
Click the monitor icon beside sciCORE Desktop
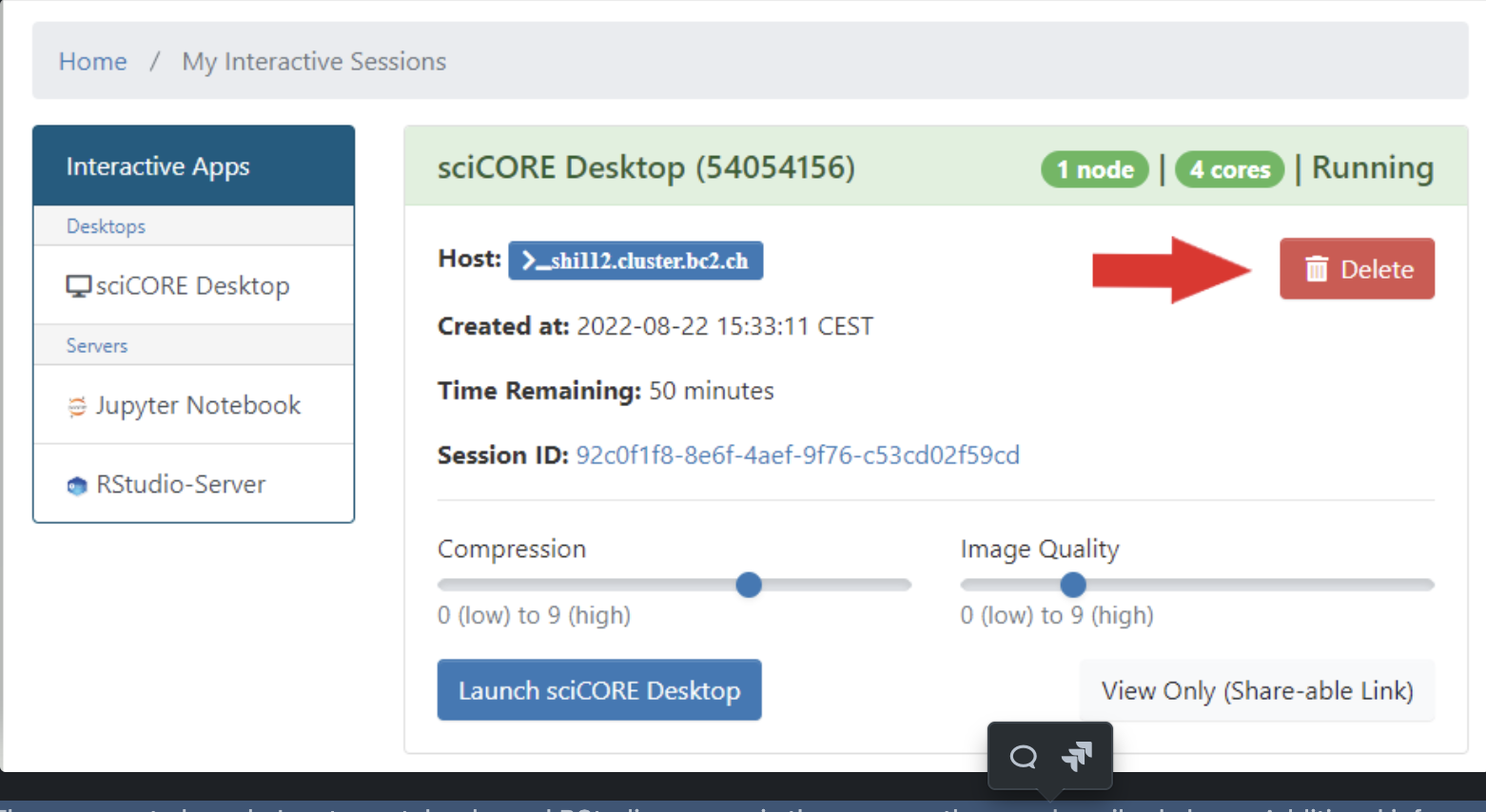78,286
